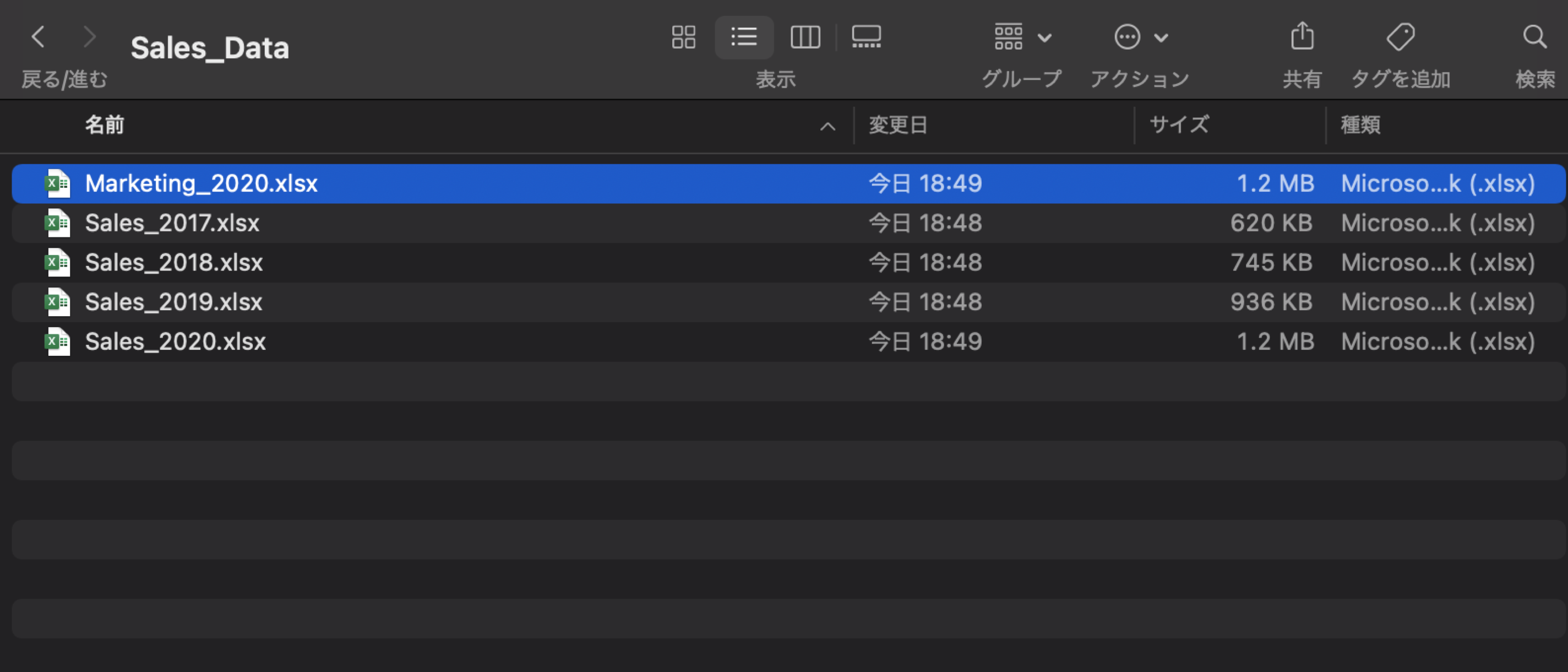
Task: Click the kind cell of Sales_2017.xlsx
Action: click(x=1438, y=223)
